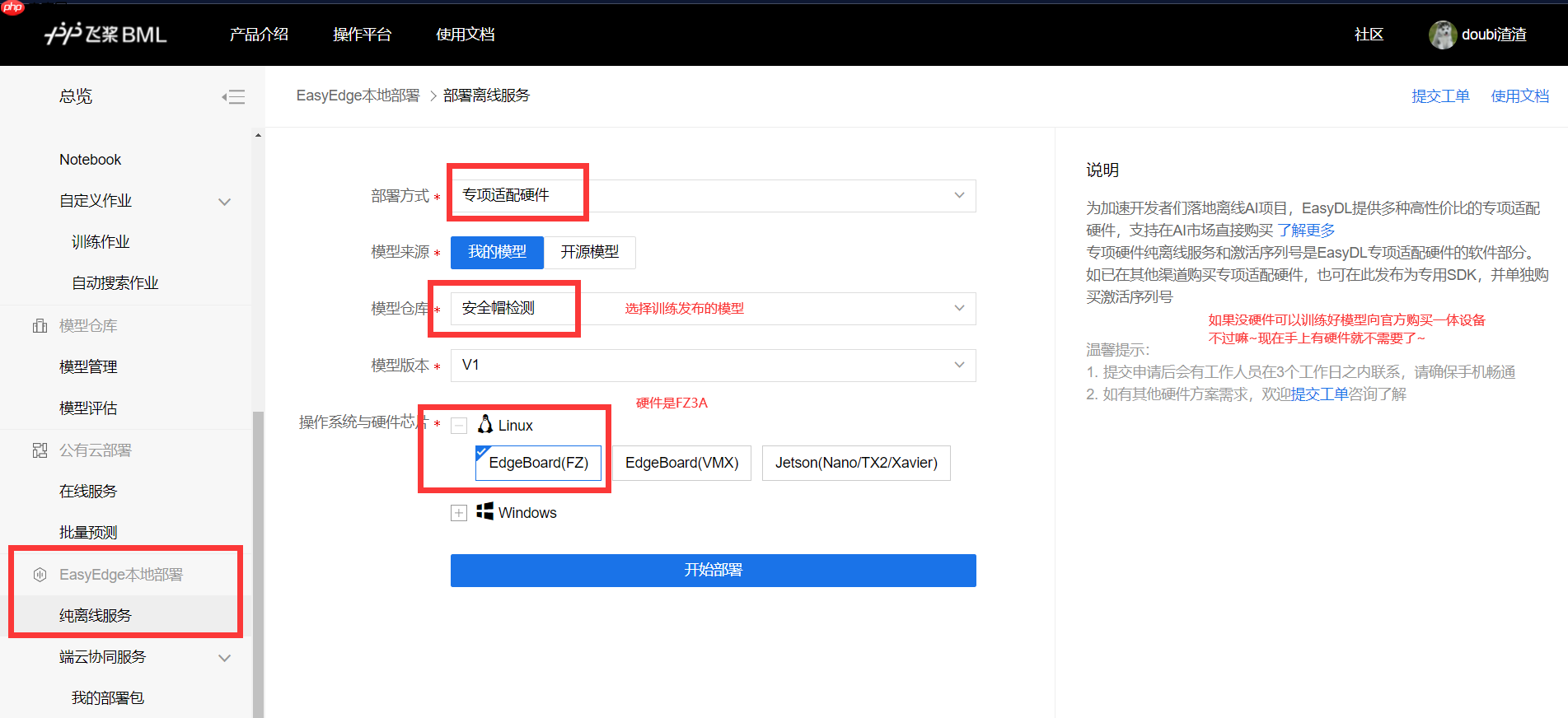Click the doubi渣渣 username
The height and width of the screenshot is (718, 1568).
click(x=1494, y=35)
